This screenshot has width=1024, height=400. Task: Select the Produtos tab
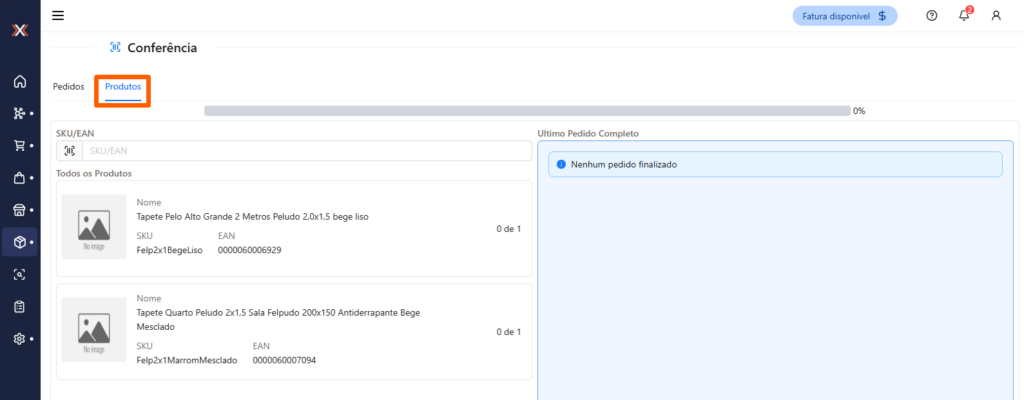click(x=123, y=87)
